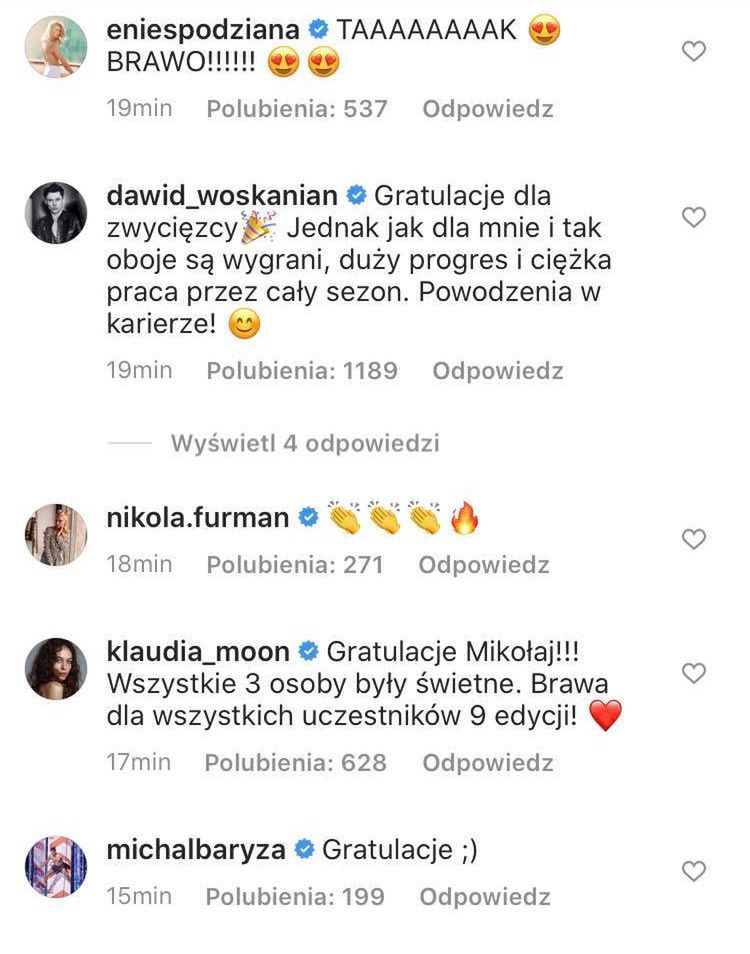
Task: Reply to michalbaryza's comment
Action: 485,896
